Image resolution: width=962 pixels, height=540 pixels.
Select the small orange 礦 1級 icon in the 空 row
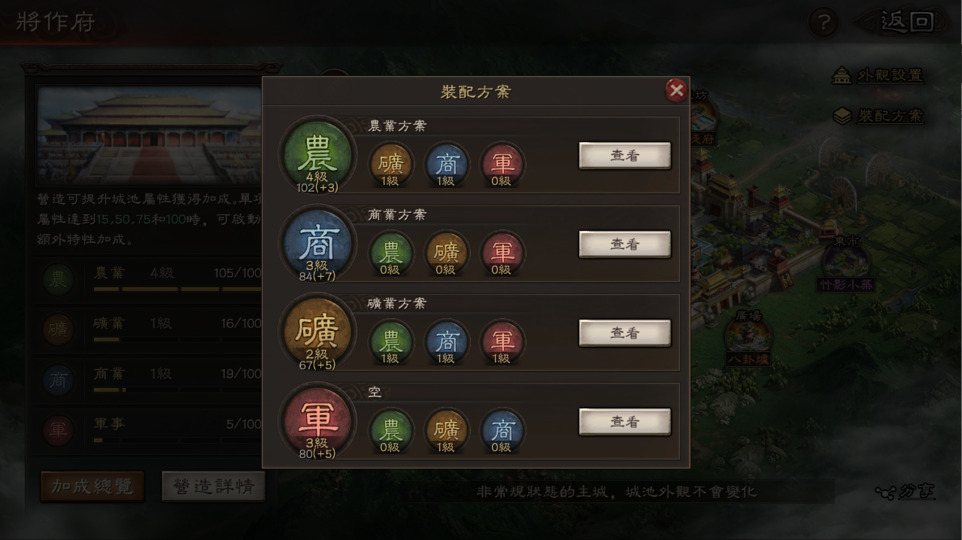[446, 431]
